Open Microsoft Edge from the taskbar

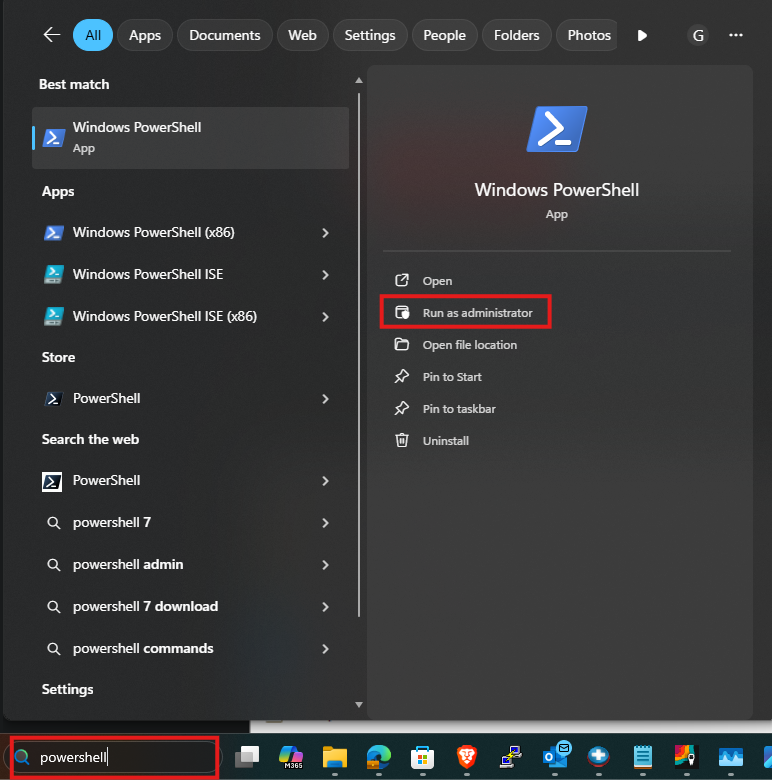coord(379,757)
